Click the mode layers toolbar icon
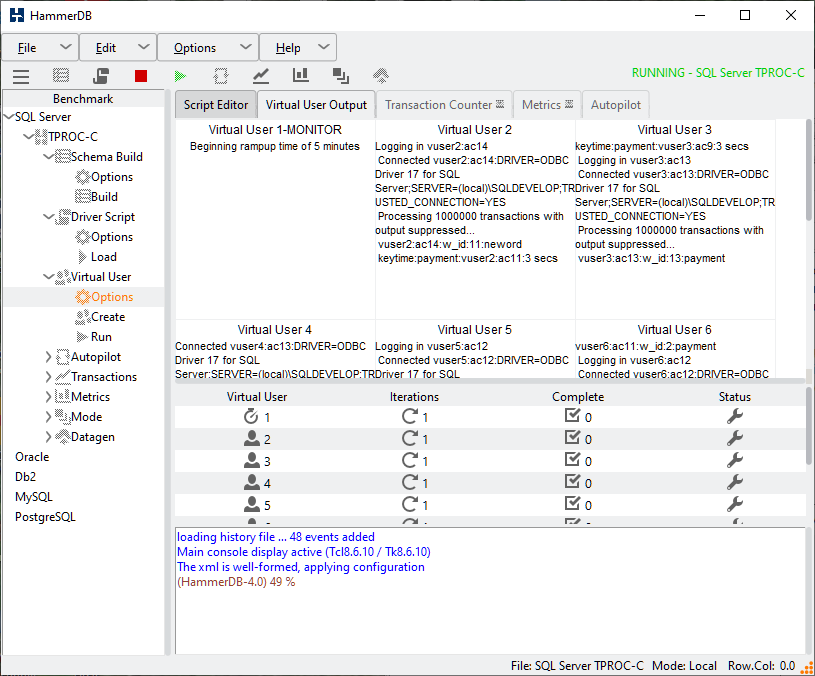 [341, 76]
